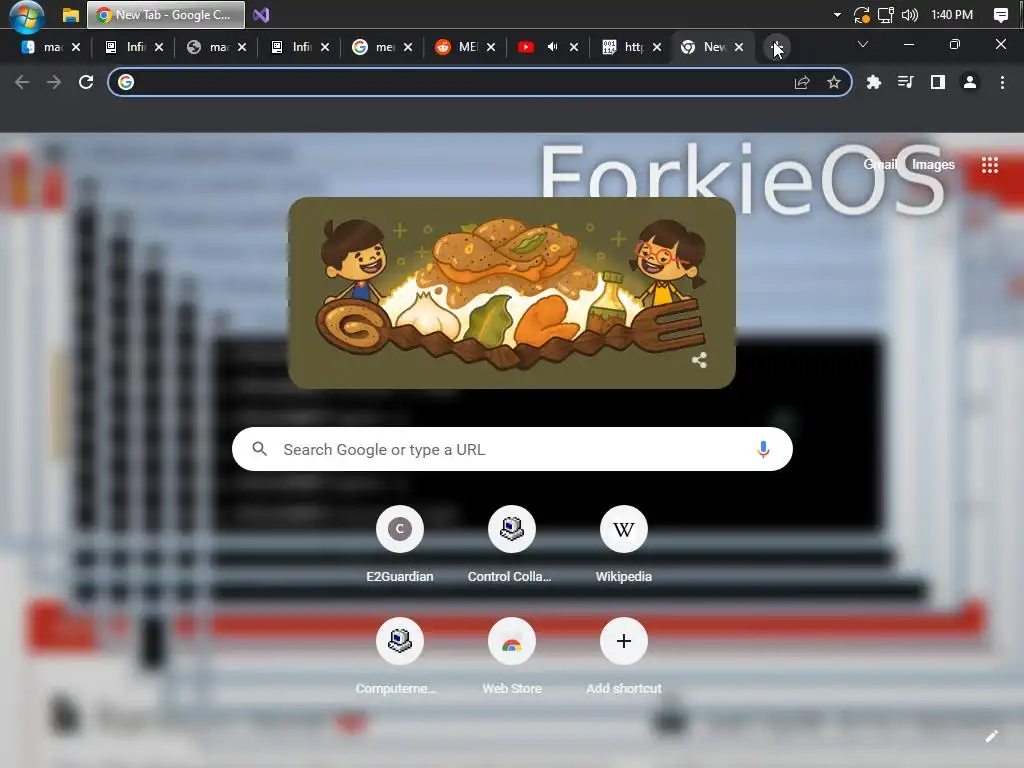1024x768 pixels.
Task: Open the media controls icon
Action: pyautogui.click(x=905, y=82)
